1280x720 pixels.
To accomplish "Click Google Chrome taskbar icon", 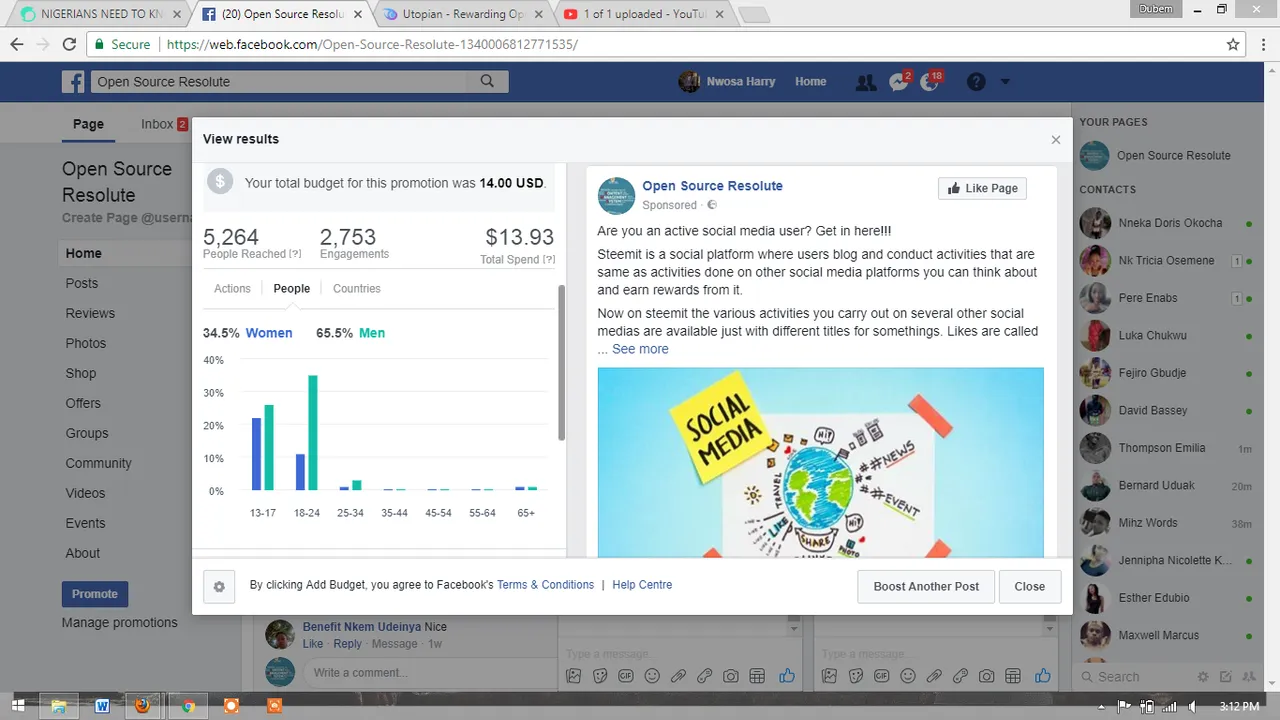I will click(188, 706).
